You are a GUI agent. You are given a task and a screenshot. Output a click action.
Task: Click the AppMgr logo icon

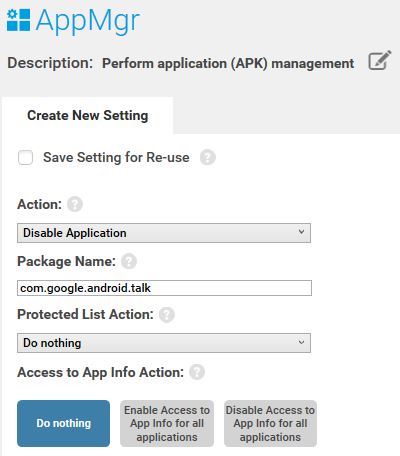point(18,20)
